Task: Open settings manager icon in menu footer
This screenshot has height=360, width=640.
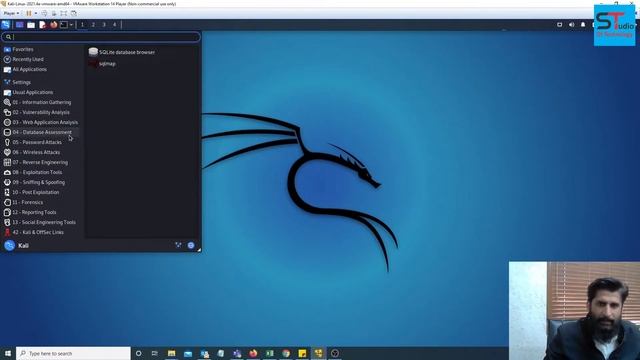Action: (178, 245)
